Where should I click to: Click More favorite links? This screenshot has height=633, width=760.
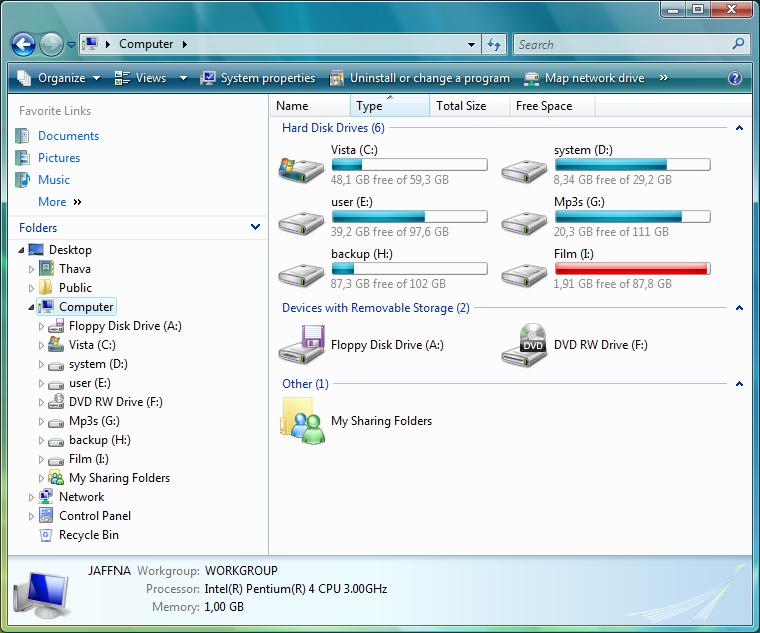click(x=60, y=202)
